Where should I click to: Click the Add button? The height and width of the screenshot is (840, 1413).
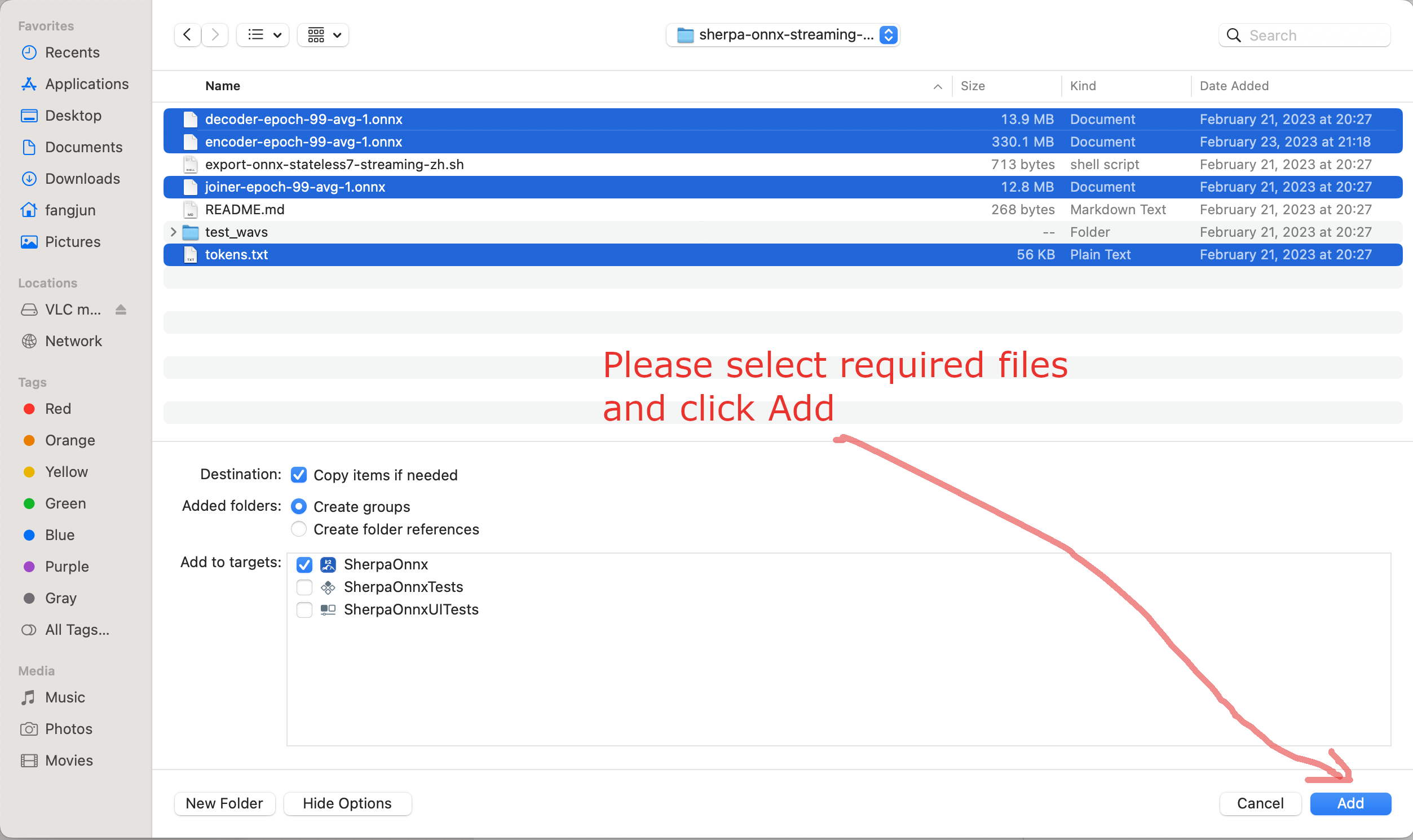pyautogui.click(x=1350, y=804)
